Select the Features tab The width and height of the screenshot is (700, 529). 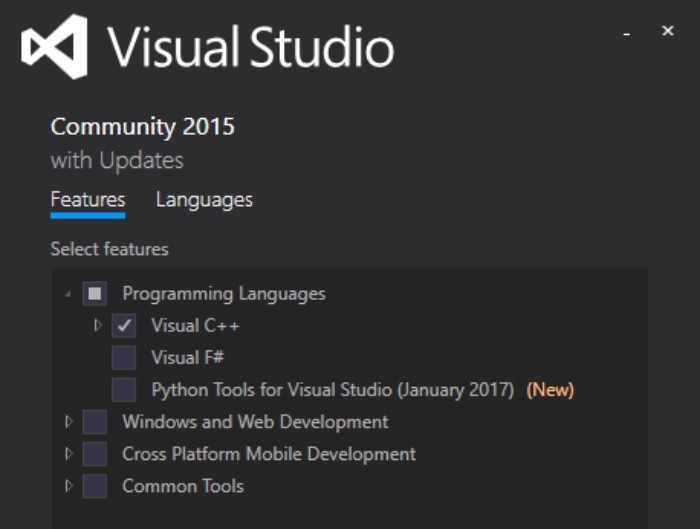point(88,200)
